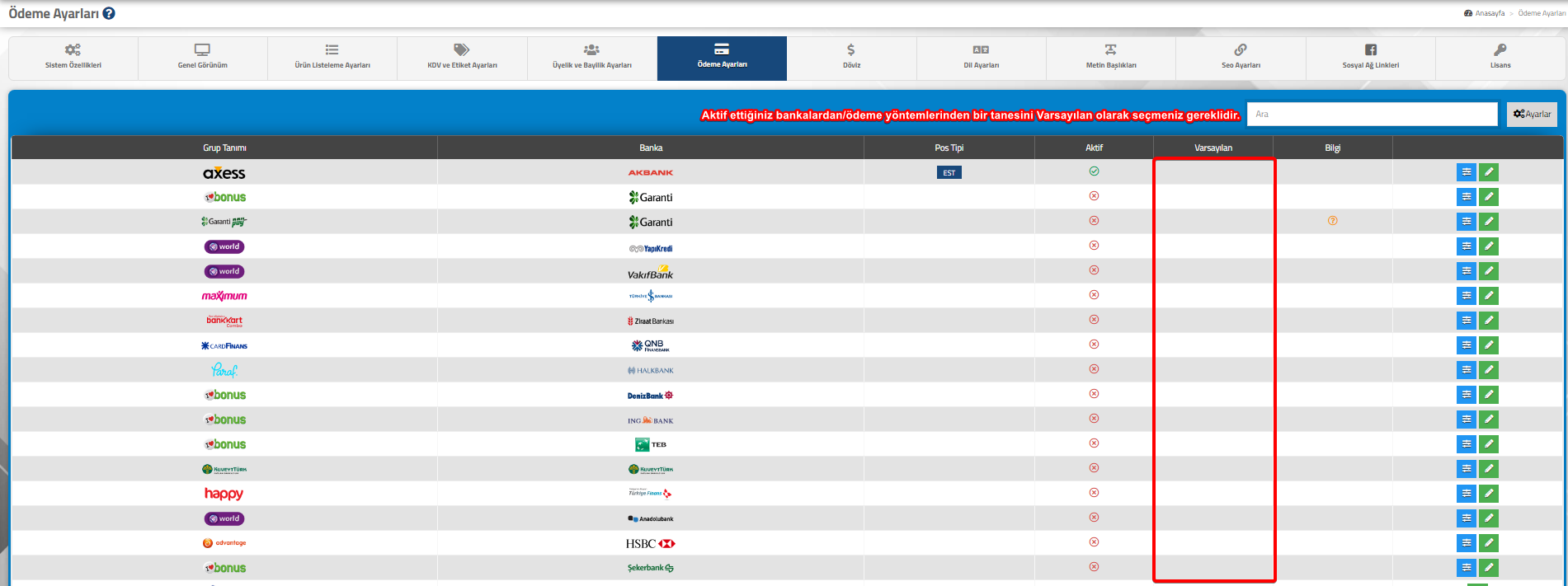The image size is (1568, 586).
Task: Click the Ayarlar button
Action: [x=1532, y=114]
